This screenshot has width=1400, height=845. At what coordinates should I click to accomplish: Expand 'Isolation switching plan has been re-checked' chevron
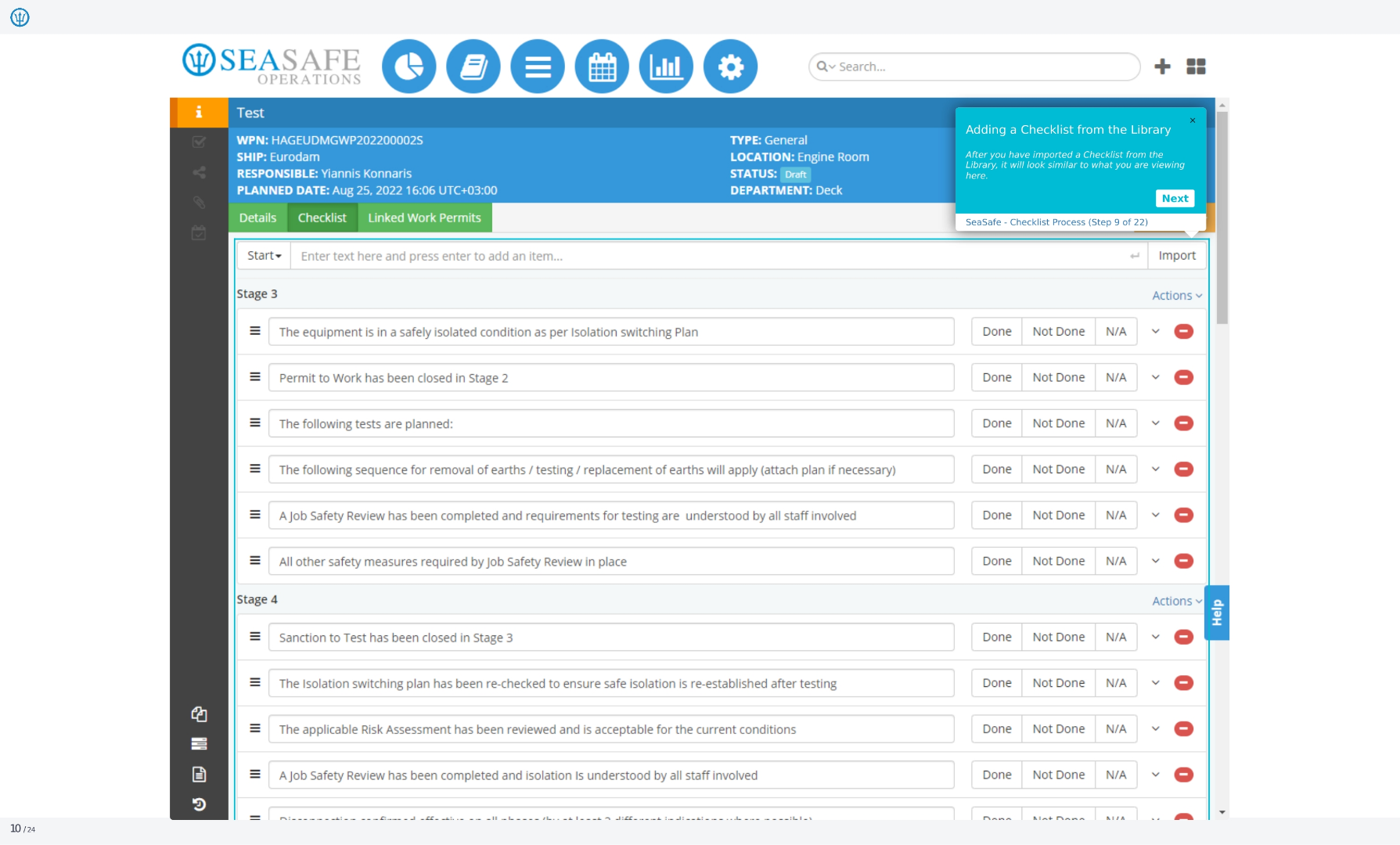pos(1155,683)
